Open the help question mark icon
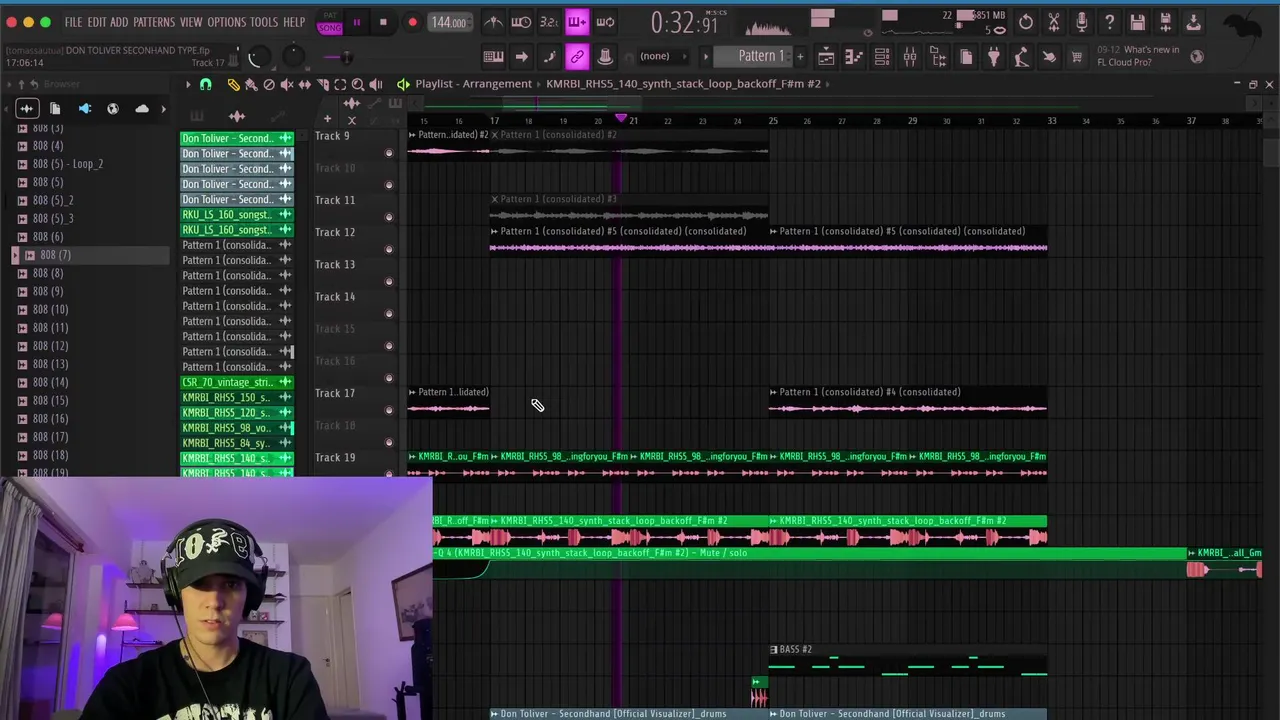Viewport: 1280px width, 720px height. pos(1110,22)
